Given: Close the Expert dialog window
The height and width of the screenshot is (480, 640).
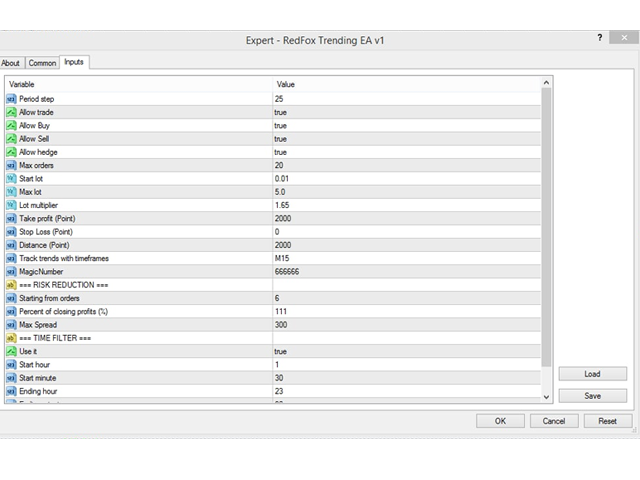Looking at the screenshot, I should (624, 38).
